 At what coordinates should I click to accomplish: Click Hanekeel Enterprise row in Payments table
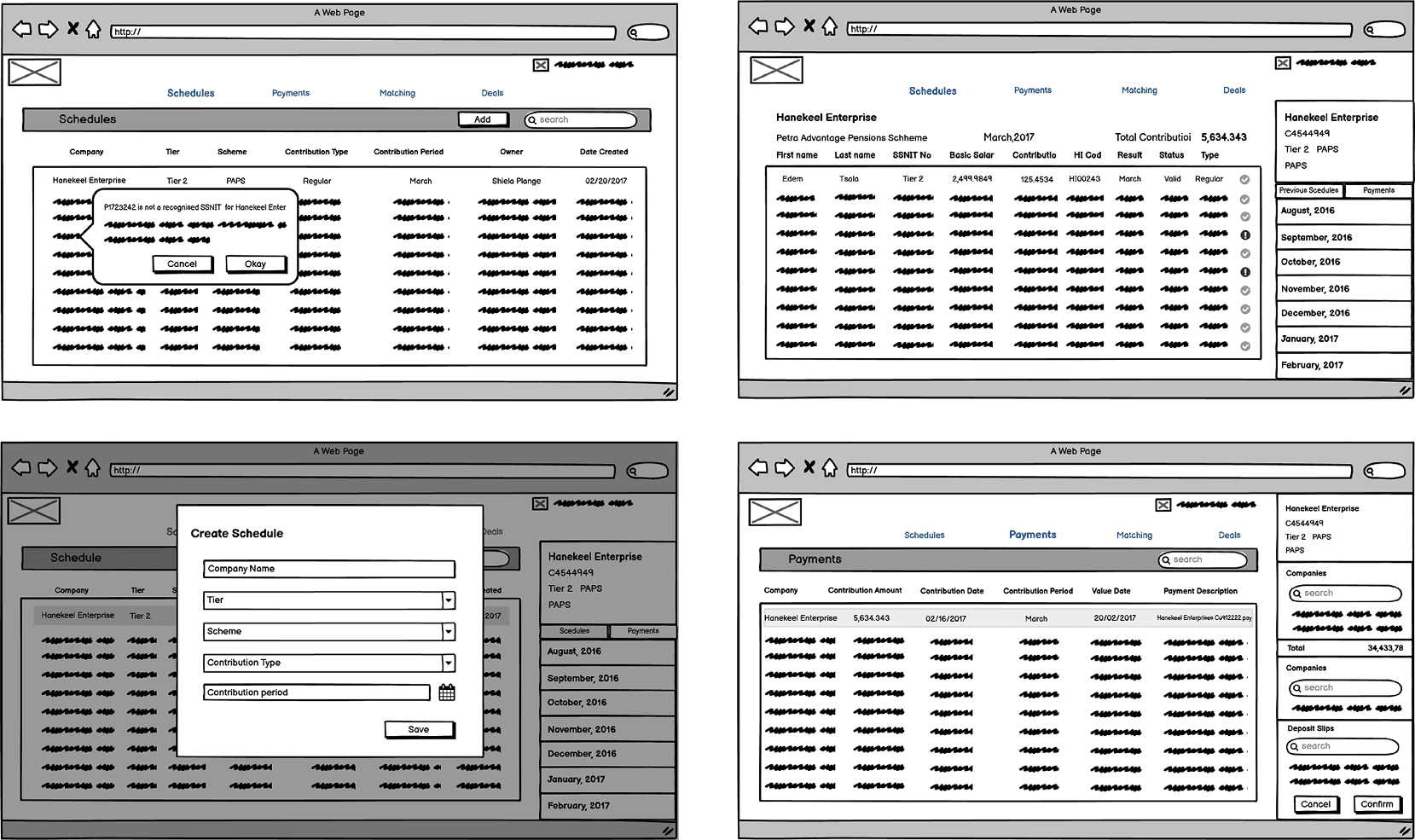pos(1008,618)
